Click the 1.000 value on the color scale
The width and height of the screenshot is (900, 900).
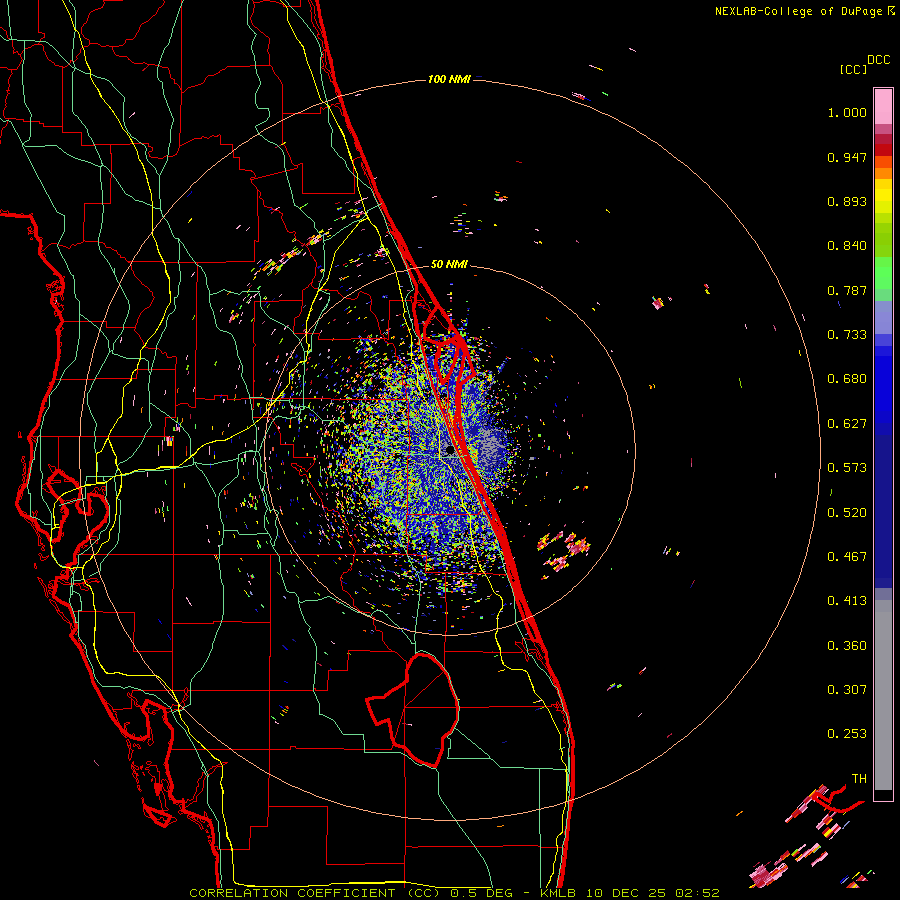tap(847, 112)
